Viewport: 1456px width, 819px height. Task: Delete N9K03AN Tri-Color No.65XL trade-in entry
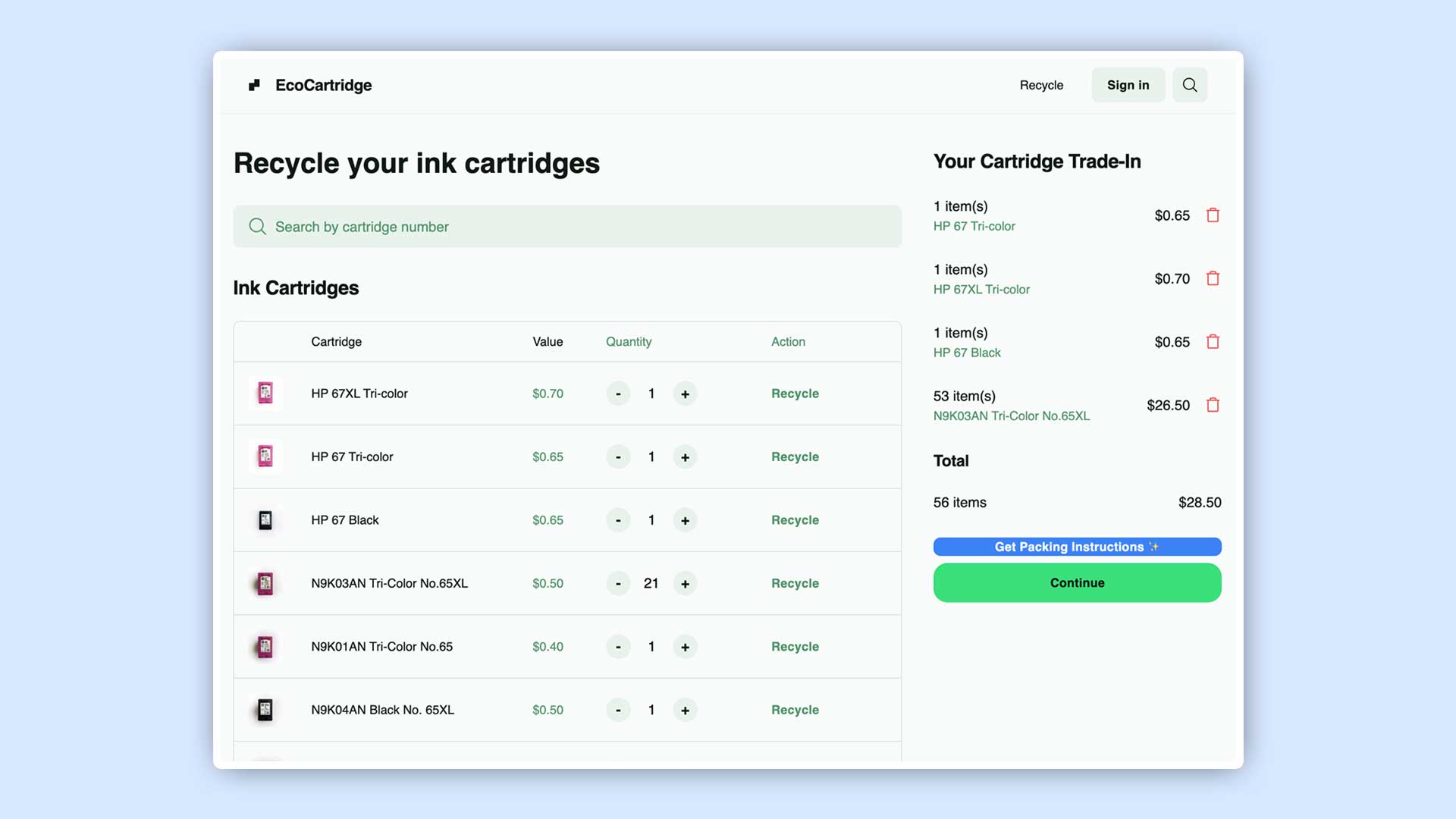click(x=1213, y=405)
